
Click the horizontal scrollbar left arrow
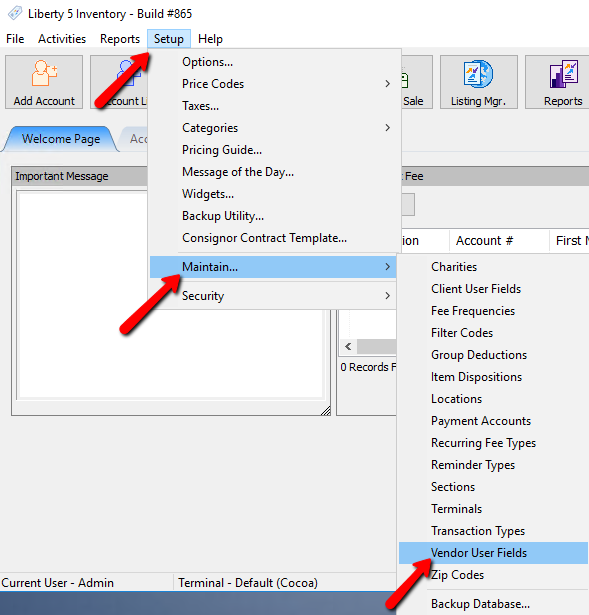tap(348, 347)
